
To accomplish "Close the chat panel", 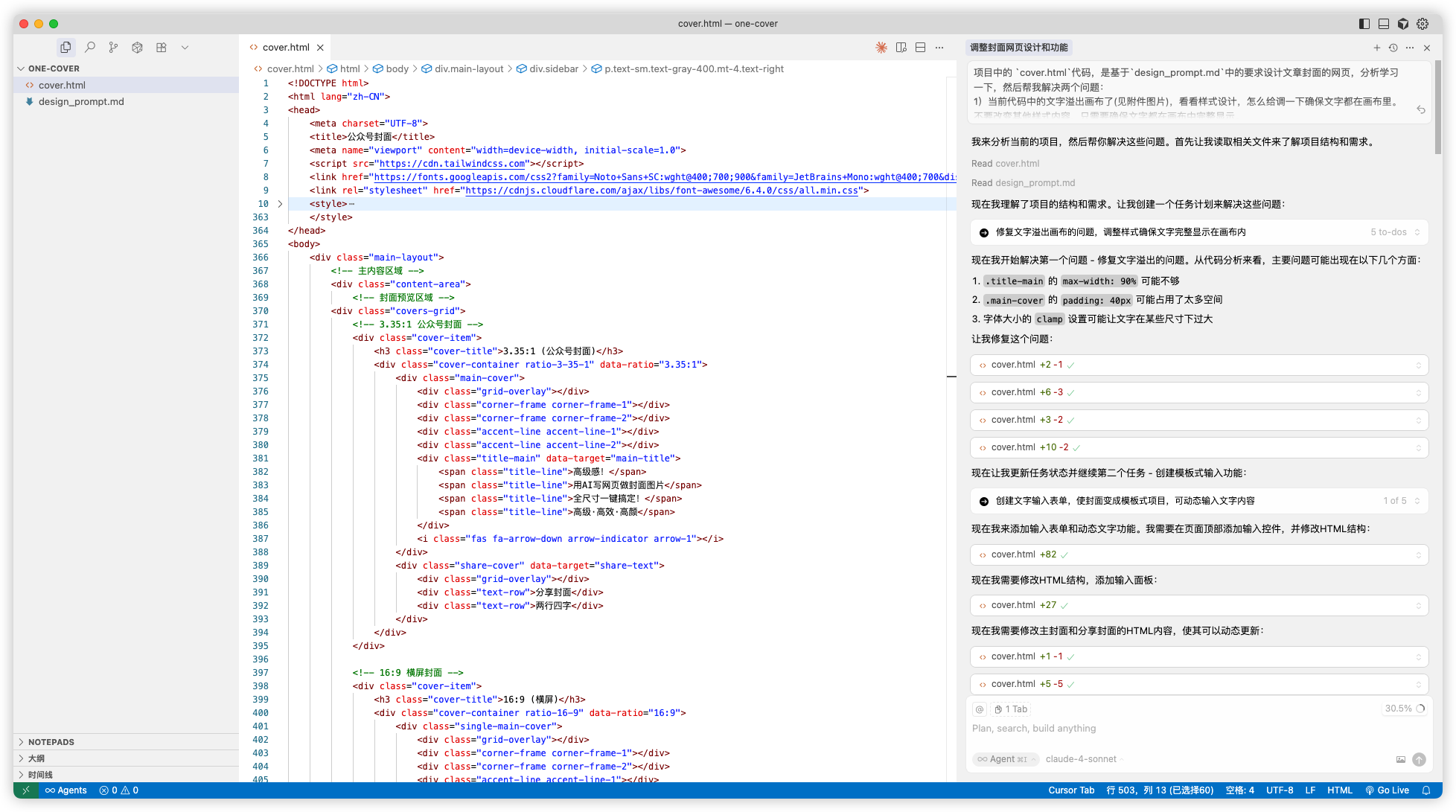I will 1427,48.
